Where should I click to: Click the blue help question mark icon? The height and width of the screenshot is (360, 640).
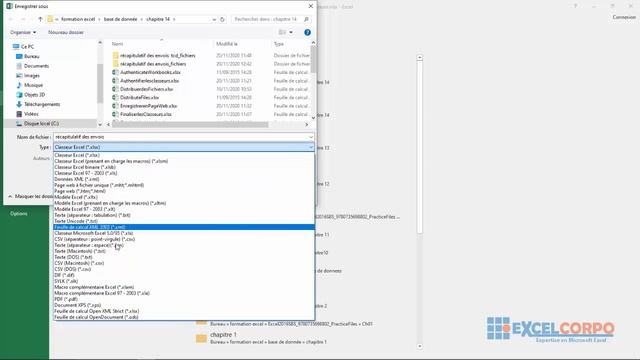coord(307,32)
